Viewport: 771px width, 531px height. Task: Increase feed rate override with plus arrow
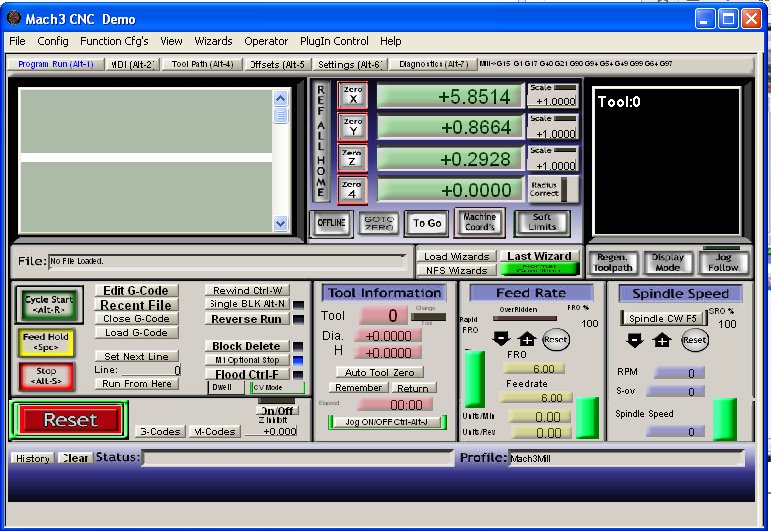pos(527,339)
